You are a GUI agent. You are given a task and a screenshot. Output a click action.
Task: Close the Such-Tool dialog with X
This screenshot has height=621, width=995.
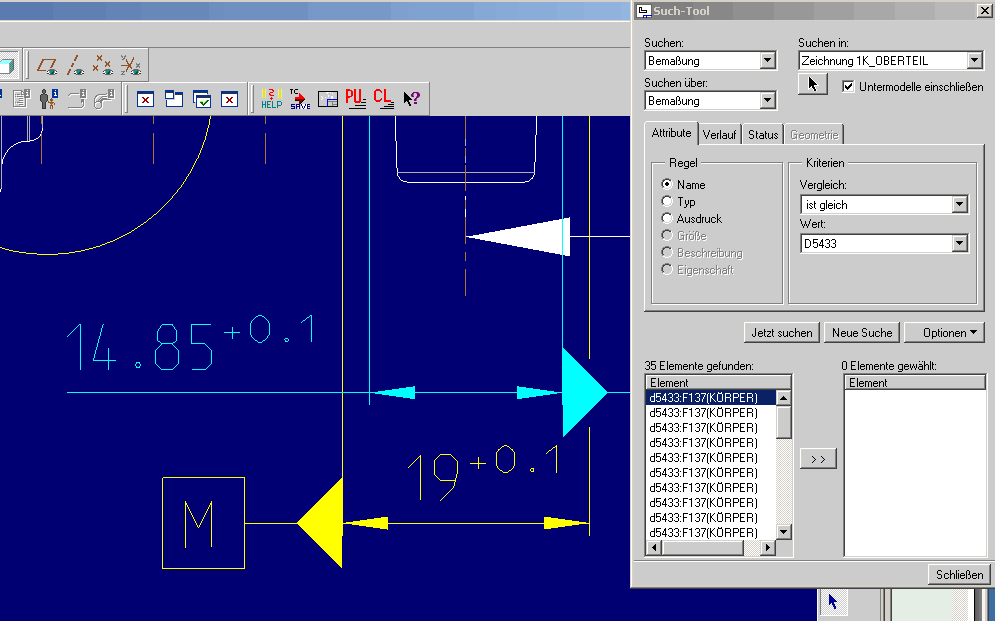coord(983,11)
